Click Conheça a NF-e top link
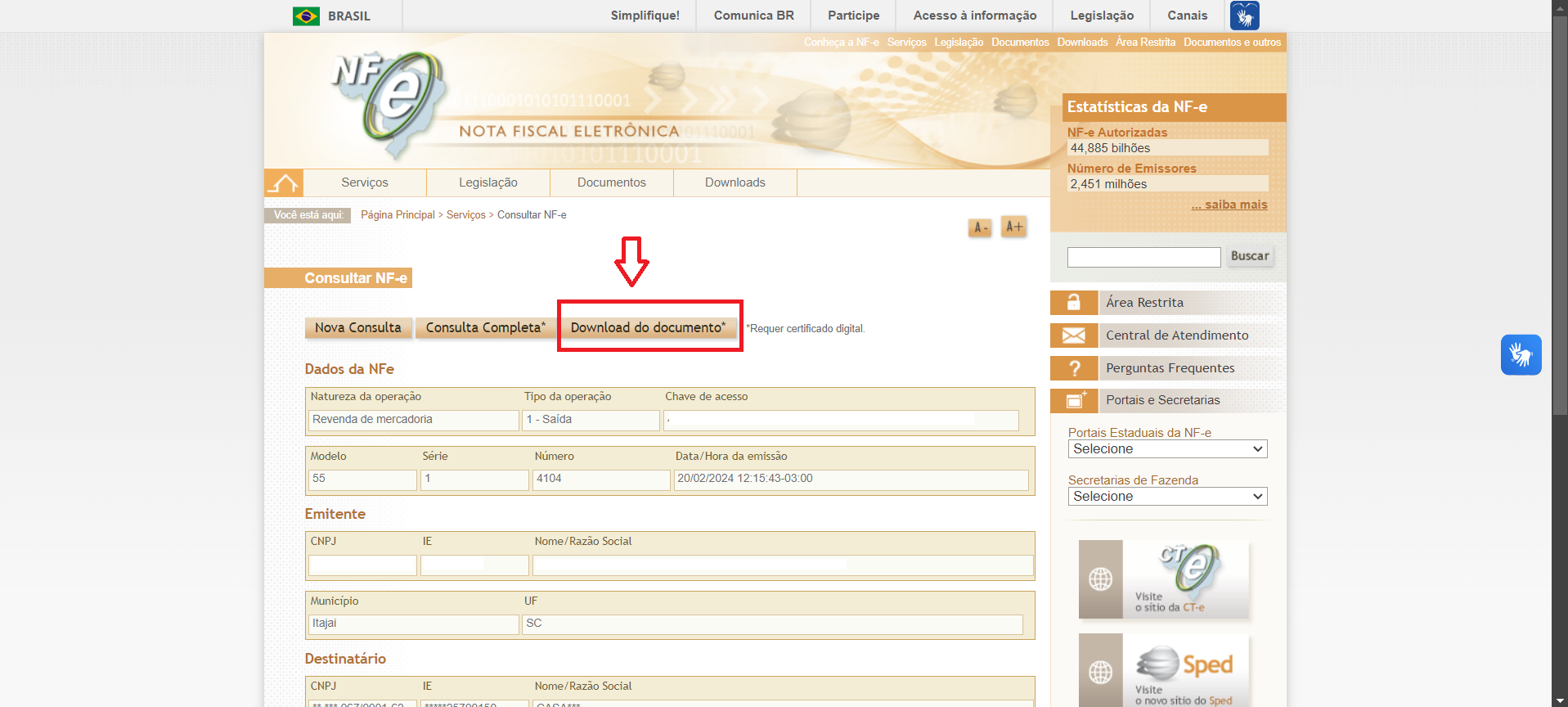This screenshot has height=707, width=1568. coord(841,43)
